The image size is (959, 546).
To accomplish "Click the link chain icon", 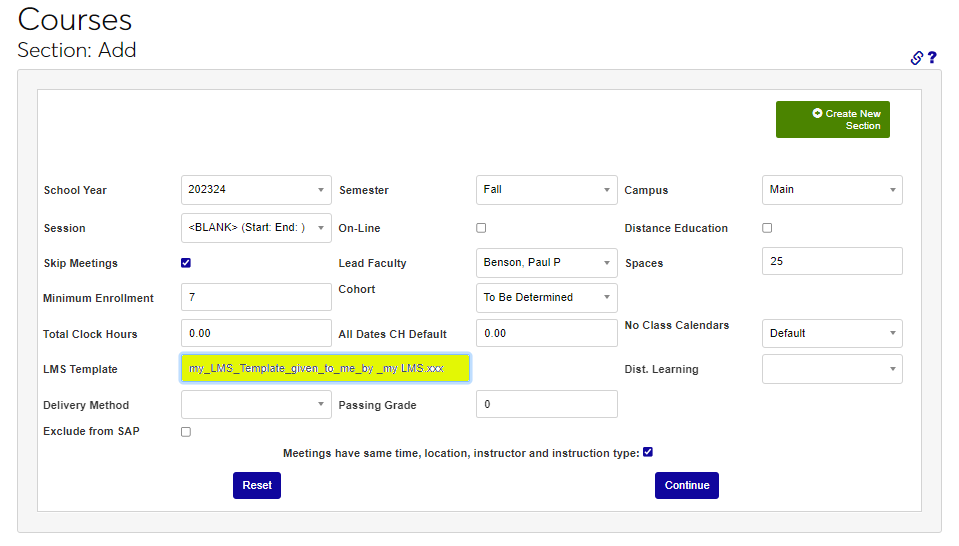I will (x=916, y=58).
